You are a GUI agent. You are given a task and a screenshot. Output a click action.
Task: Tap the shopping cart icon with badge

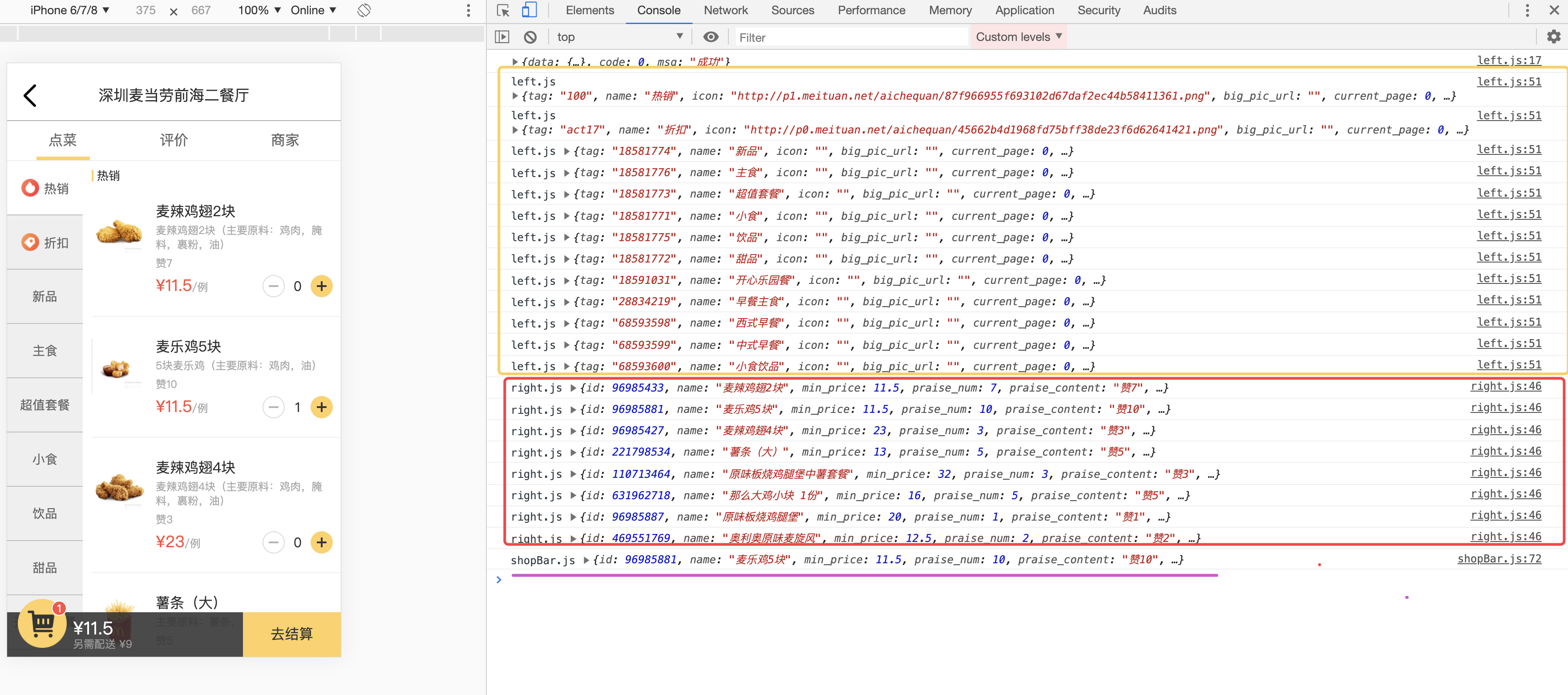[42, 623]
